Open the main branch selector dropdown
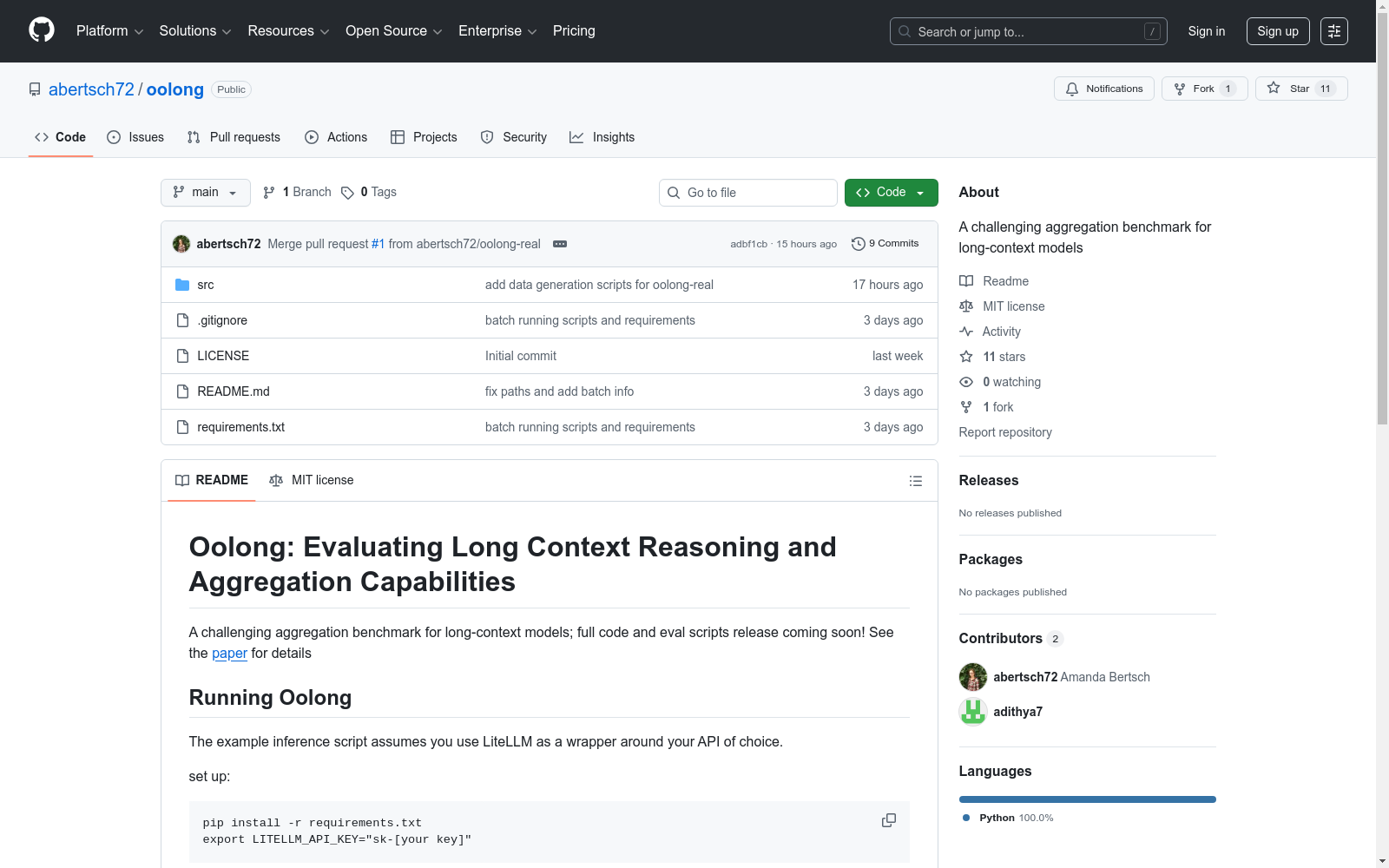This screenshot has width=1389, height=868. click(206, 193)
